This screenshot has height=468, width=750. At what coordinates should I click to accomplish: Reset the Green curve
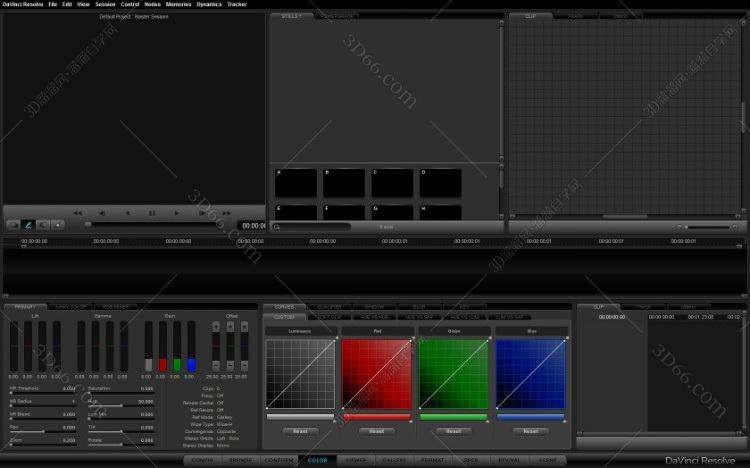(x=453, y=431)
